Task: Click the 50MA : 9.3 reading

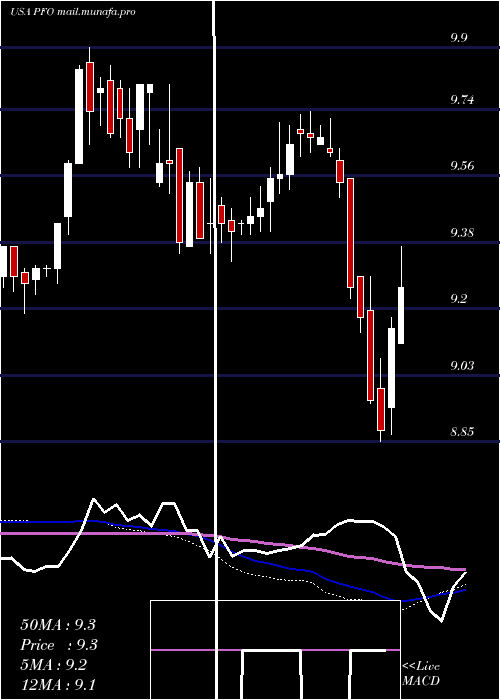Action: [58, 625]
